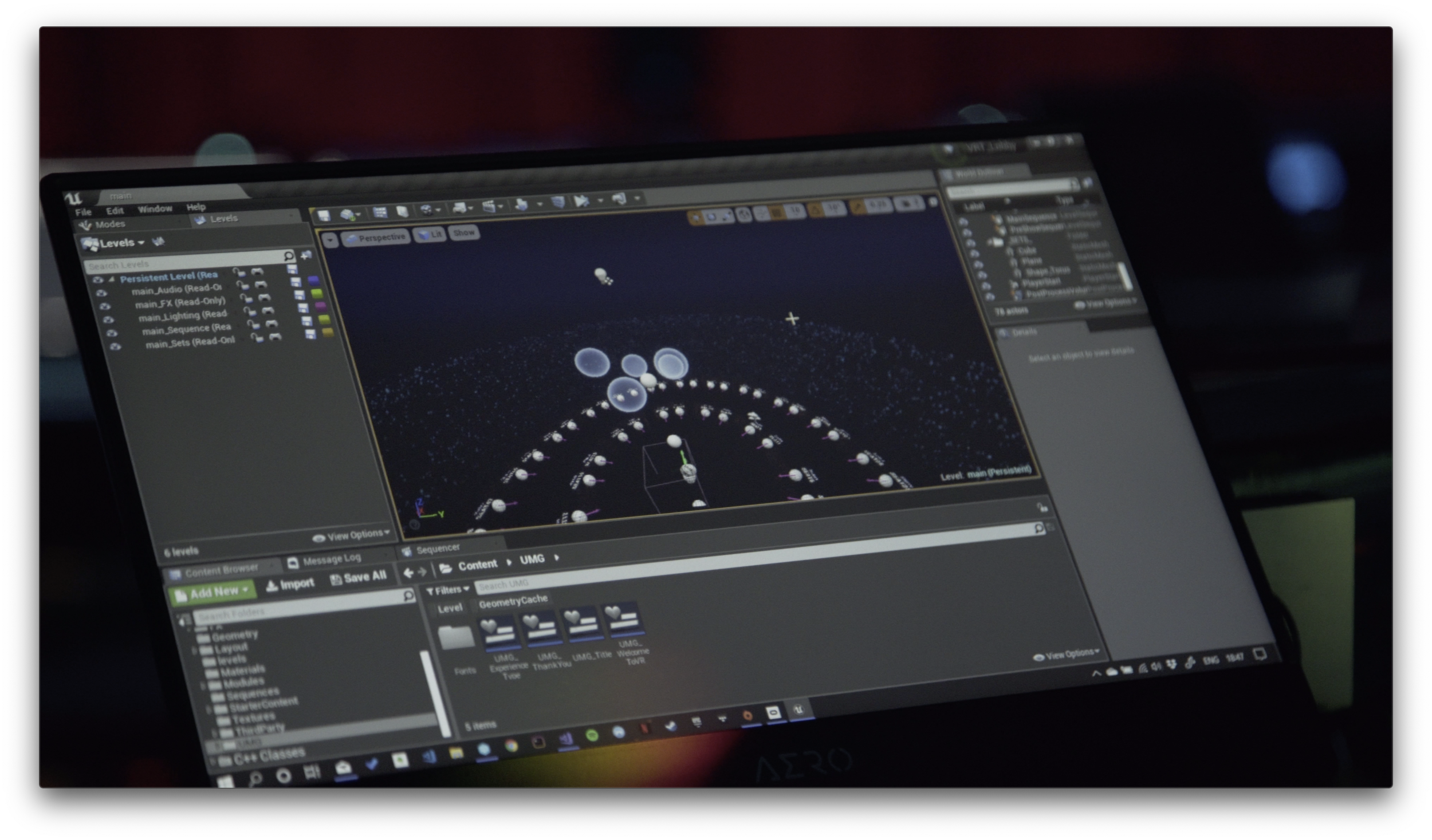Click the Add level icon beside search

coord(306,255)
